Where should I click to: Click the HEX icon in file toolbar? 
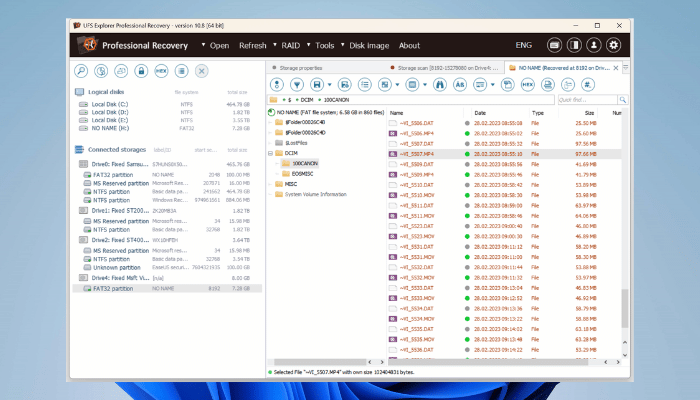click(528, 84)
